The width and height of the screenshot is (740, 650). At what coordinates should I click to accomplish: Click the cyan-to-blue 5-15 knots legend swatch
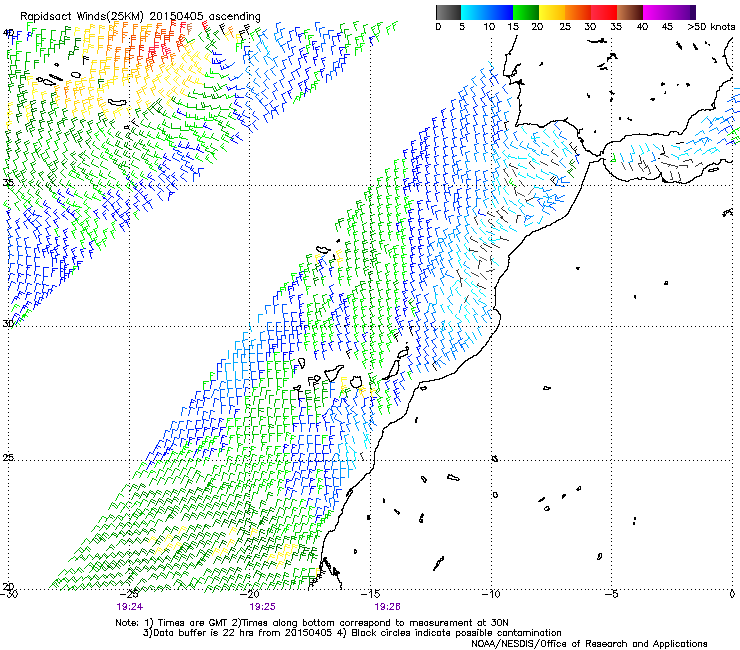tap(487, 12)
